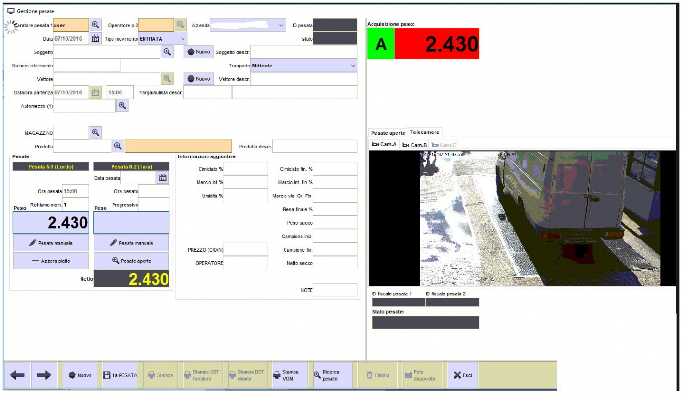Save the weighing with the floppy-disk button
Image resolution: width=682 pixels, height=394 pixels.
coord(120,375)
